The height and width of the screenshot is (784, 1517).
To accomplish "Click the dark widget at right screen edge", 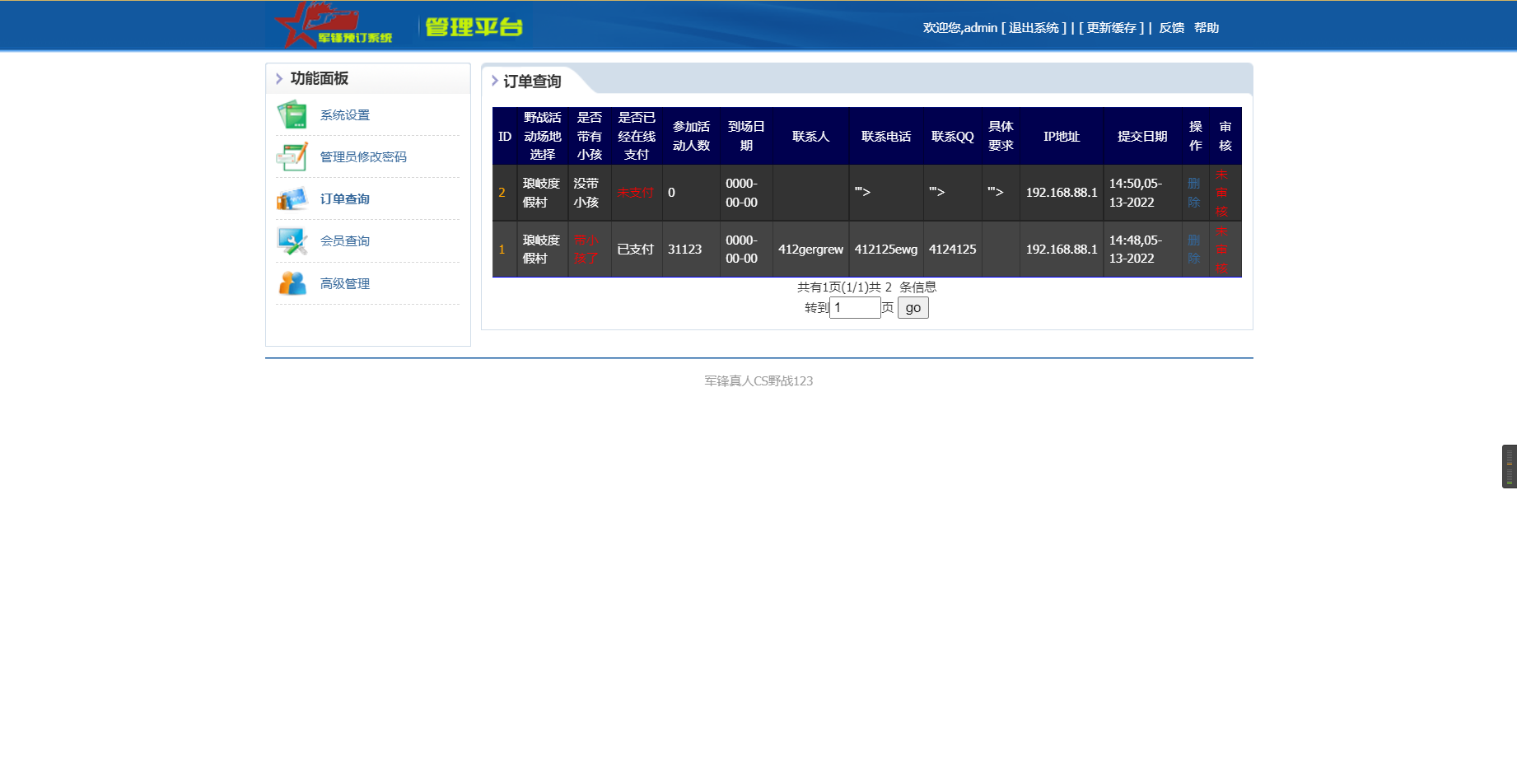I will pos(1510,466).
